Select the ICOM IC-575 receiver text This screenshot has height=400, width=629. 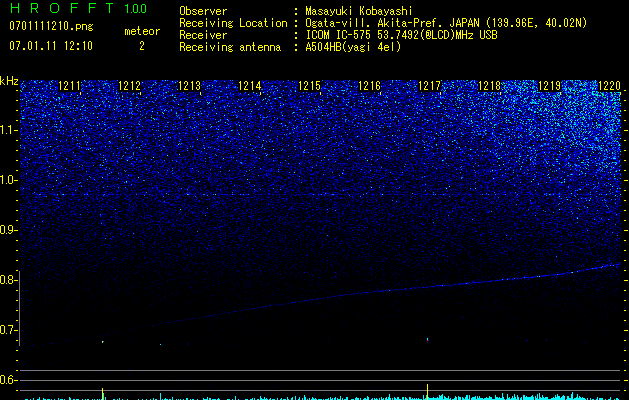click(x=401, y=35)
